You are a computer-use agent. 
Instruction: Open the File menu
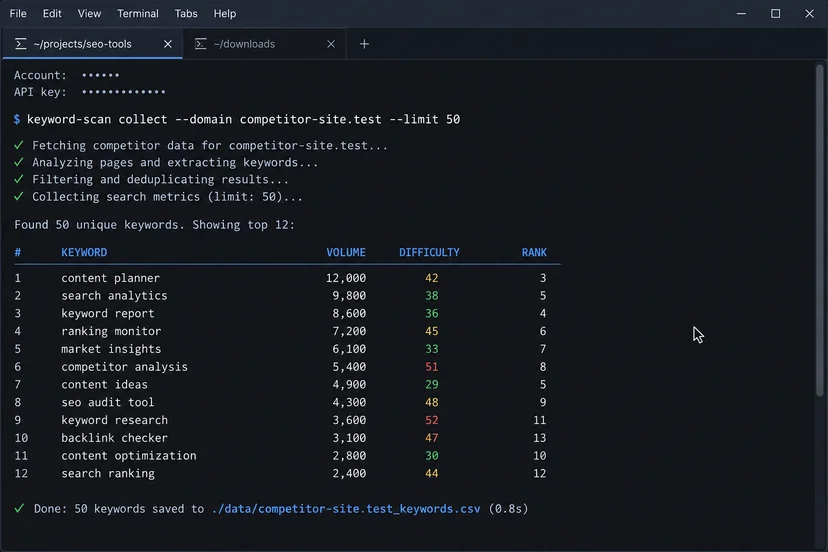pyautogui.click(x=18, y=14)
